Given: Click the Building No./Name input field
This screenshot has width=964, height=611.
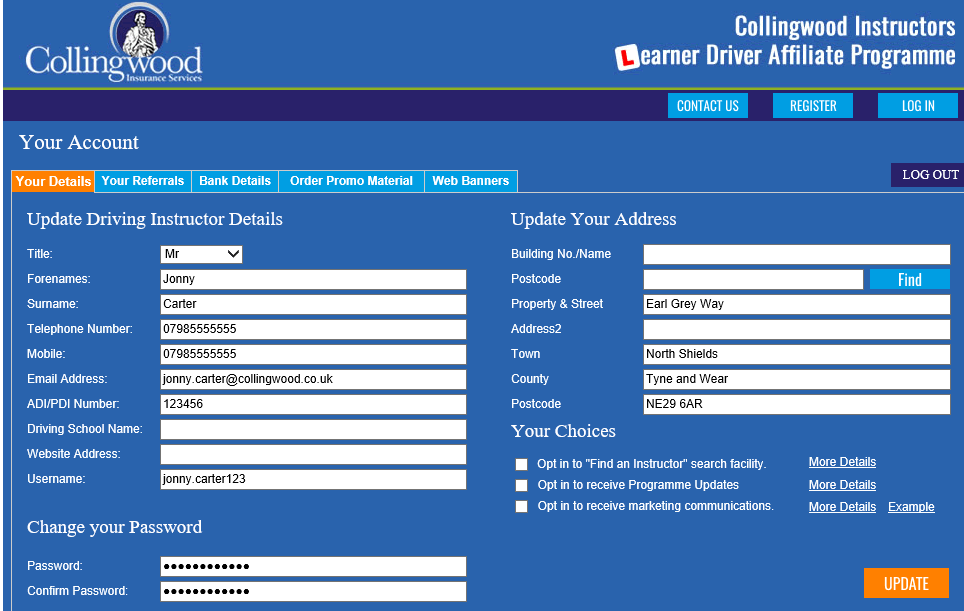Looking at the screenshot, I should pos(796,254).
